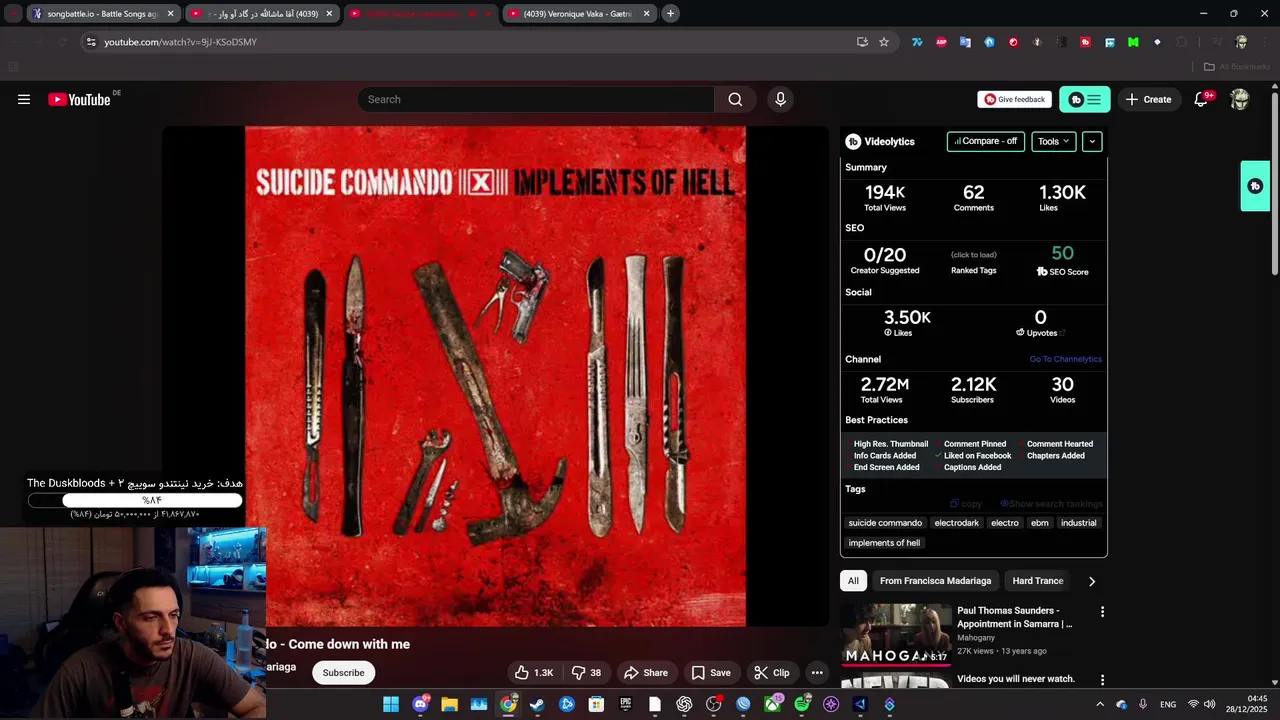This screenshot has height=720, width=1280.
Task: Show more filter chips with right arrow
Action: pos(1092,581)
